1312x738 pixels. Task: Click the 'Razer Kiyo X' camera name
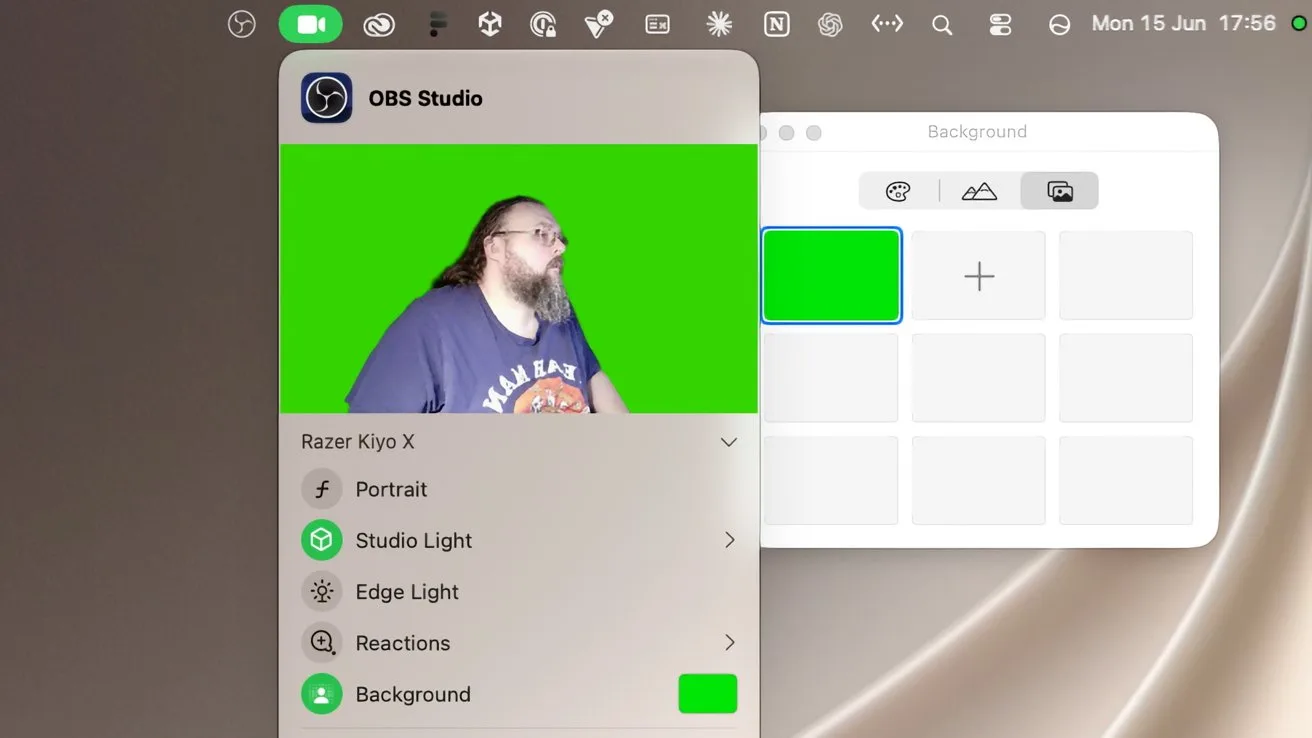point(358,442)
